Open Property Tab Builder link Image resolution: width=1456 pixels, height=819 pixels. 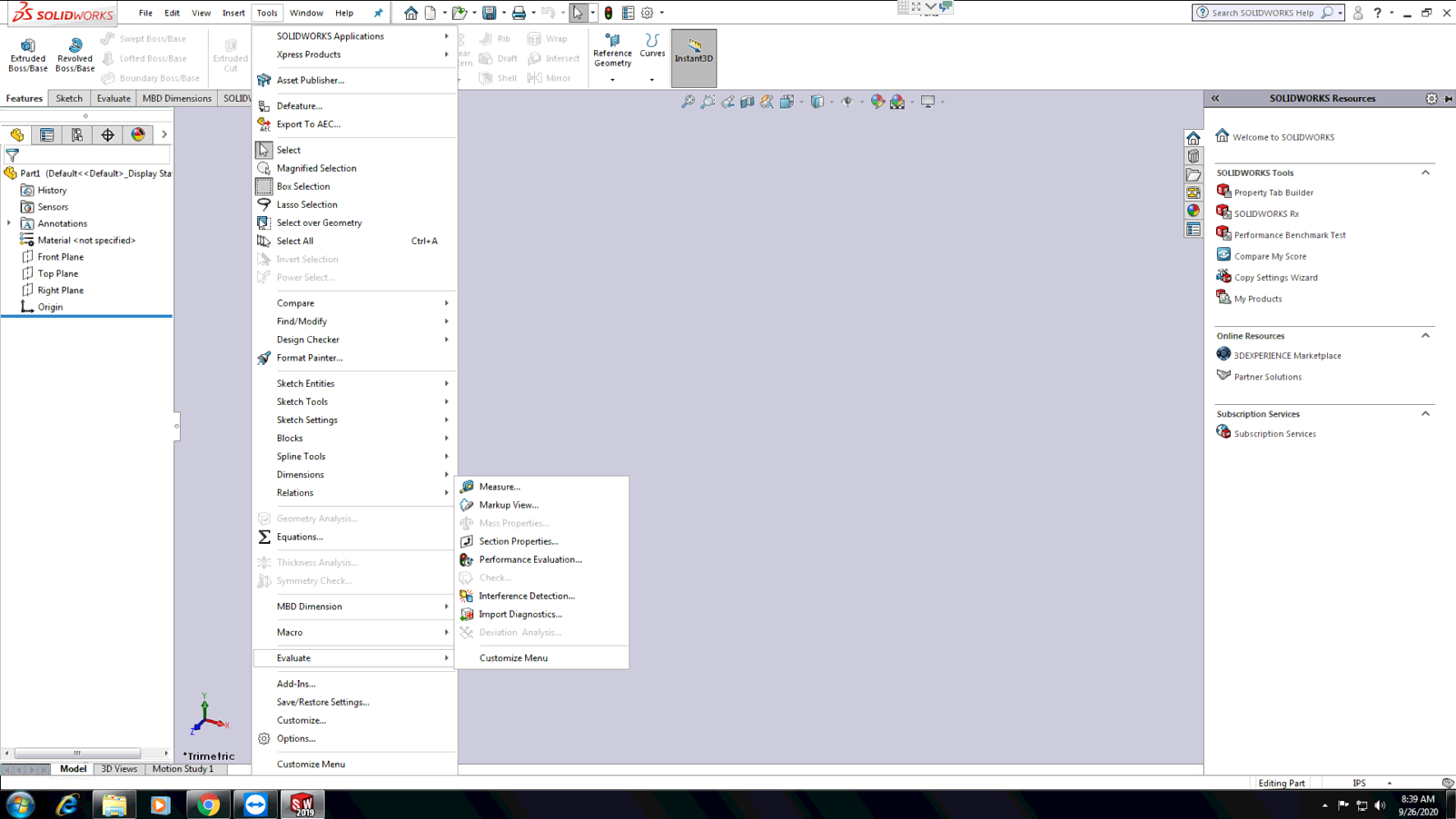(1273, 192)
